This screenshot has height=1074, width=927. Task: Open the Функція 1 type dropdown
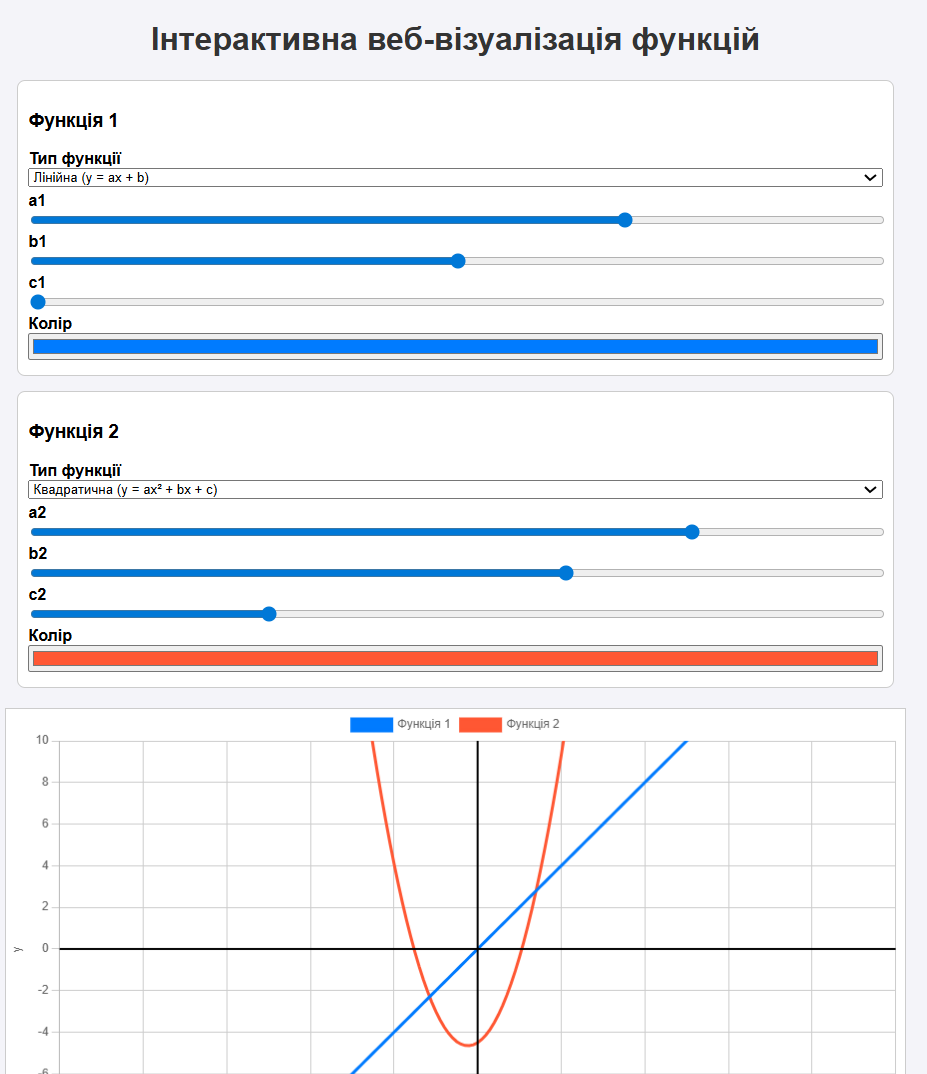pos(455,178)
